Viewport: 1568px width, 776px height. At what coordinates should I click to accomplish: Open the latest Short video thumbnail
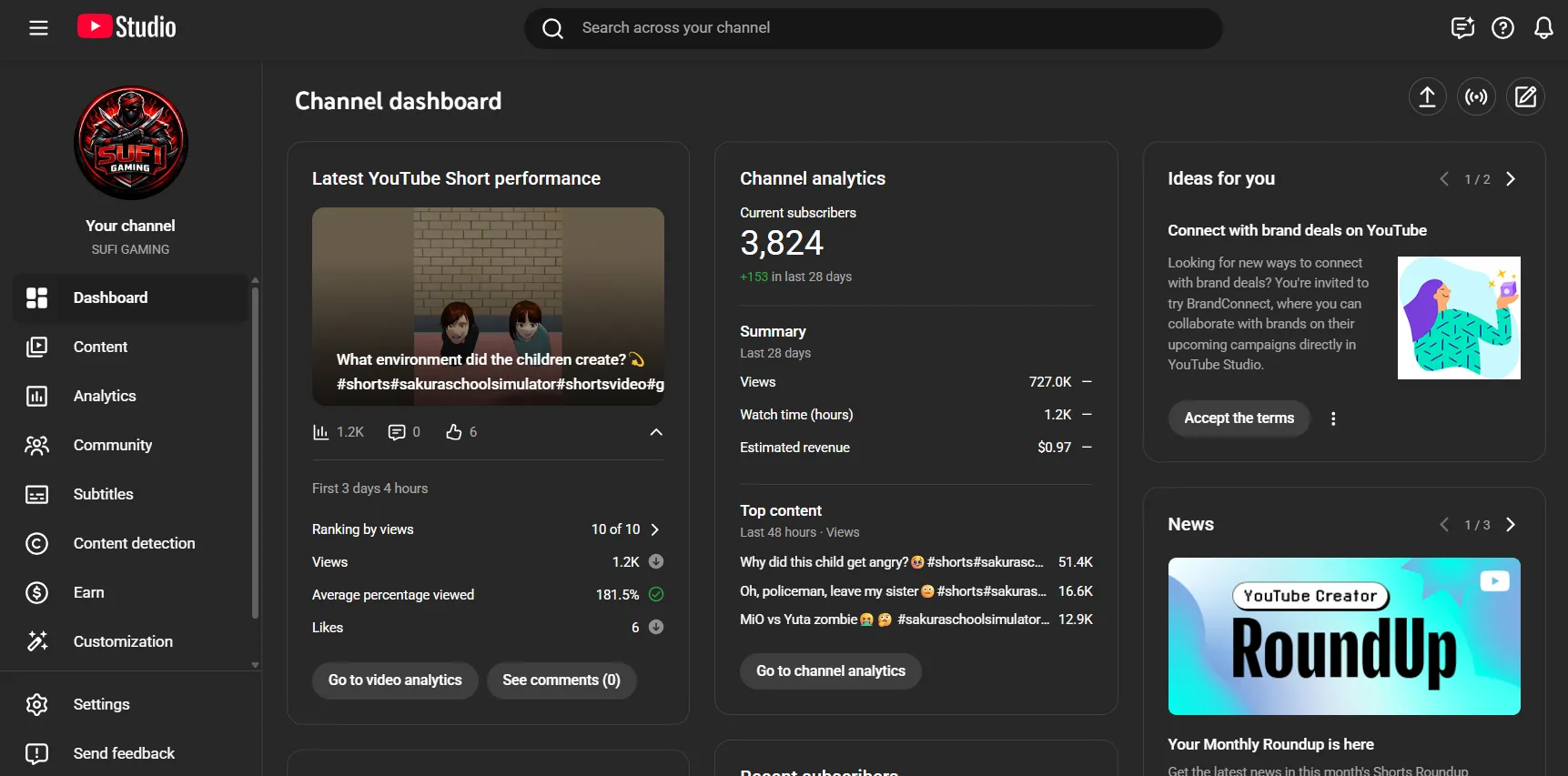point(488,307)
